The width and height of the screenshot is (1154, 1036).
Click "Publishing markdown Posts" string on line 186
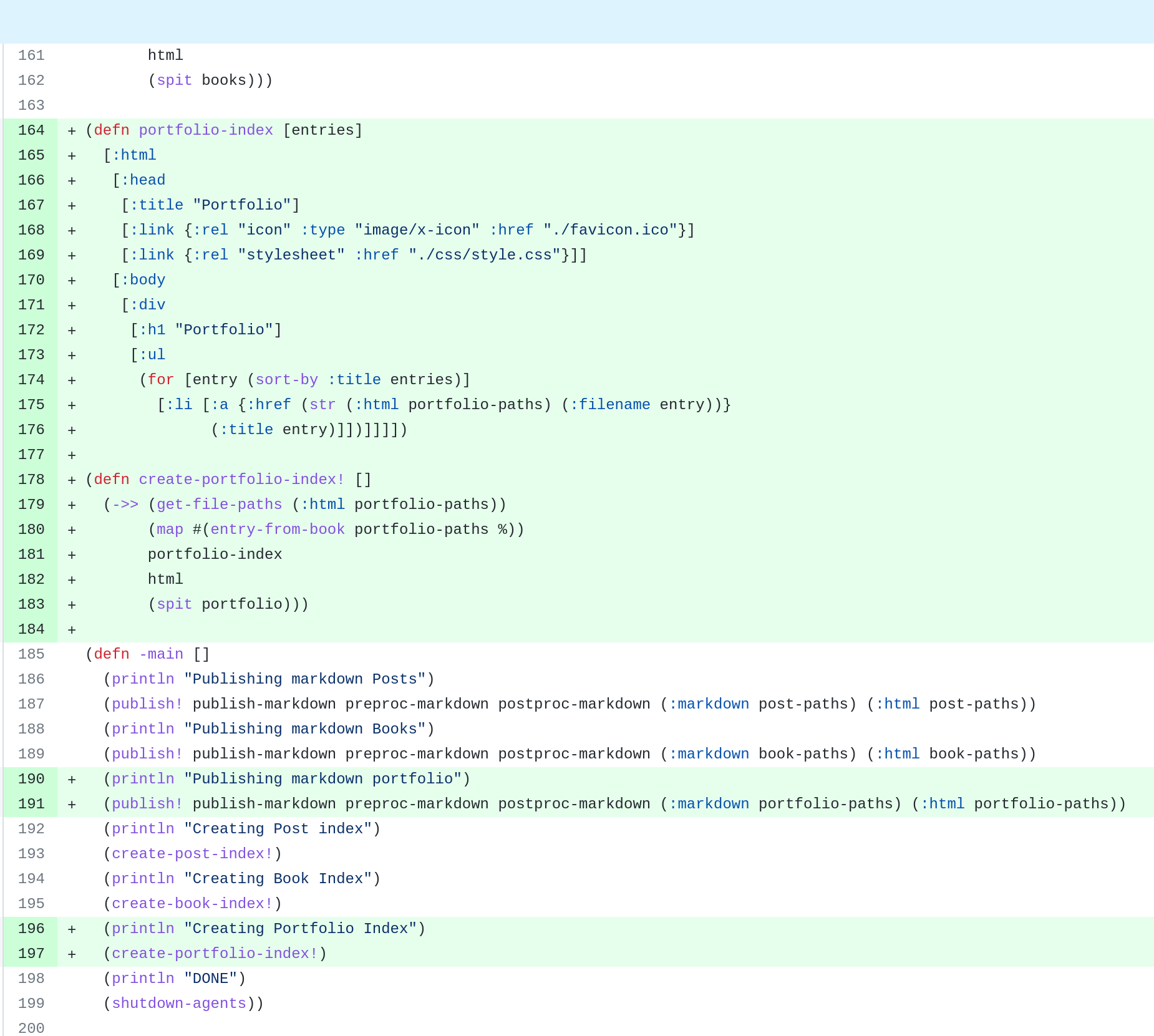[x=305, y=679]
